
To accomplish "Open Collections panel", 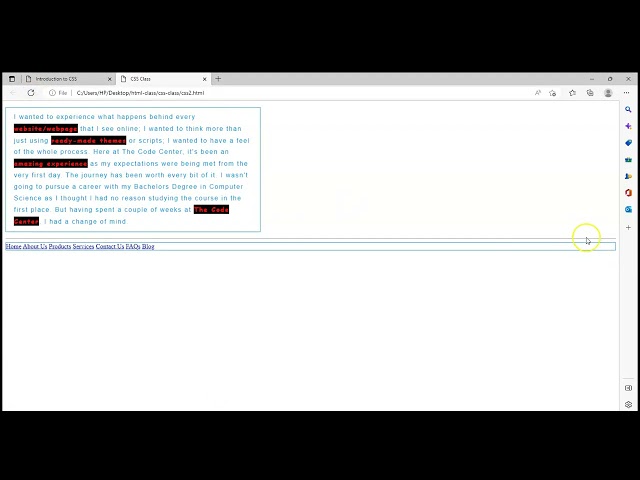I will (x=590, y=93).
